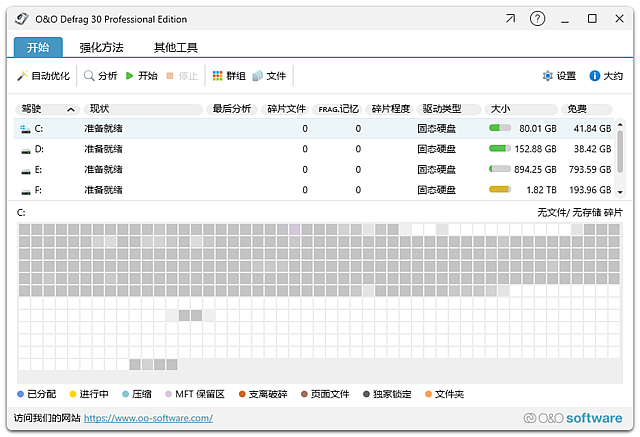Open the 文件 files view icon
The height and width of the screenshot is (437, 640).
pos(258,76)
